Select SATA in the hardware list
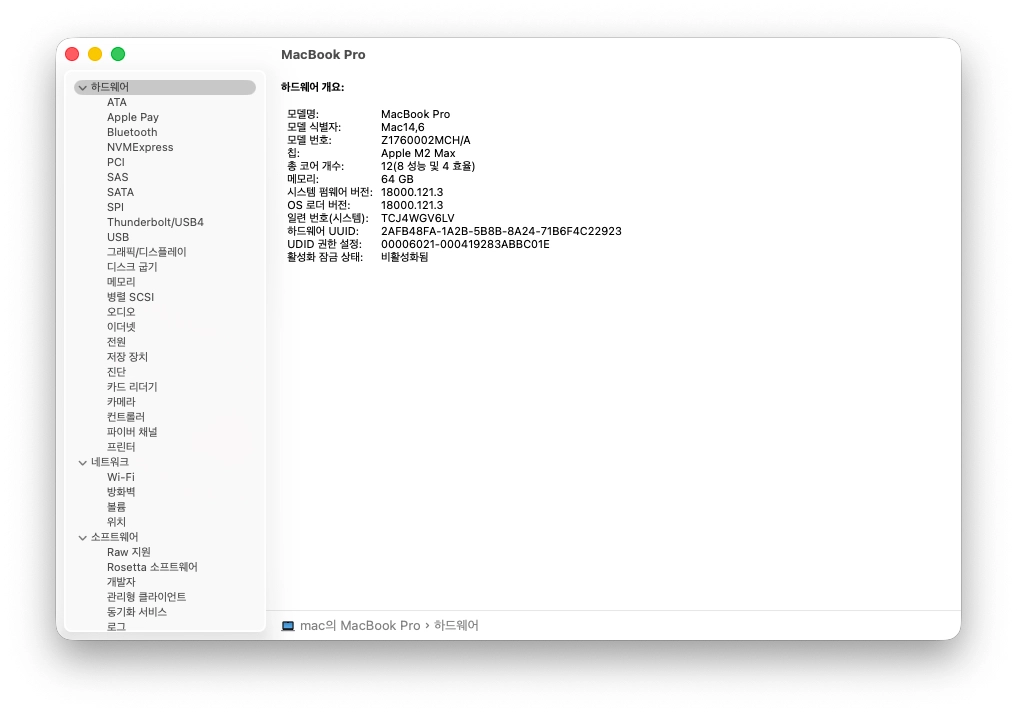Image resolution: width=1017 pixels, height=714 pixels. point(120,192)
